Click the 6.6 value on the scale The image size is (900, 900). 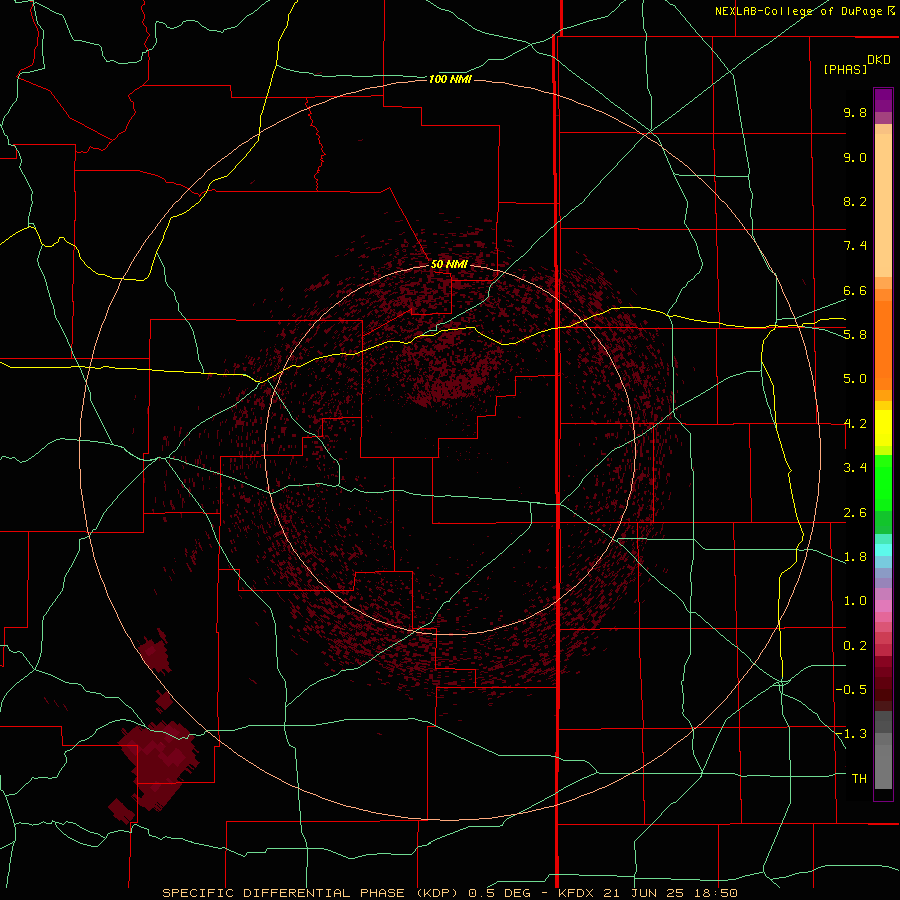pyautogui.click(x=855, y=290)
